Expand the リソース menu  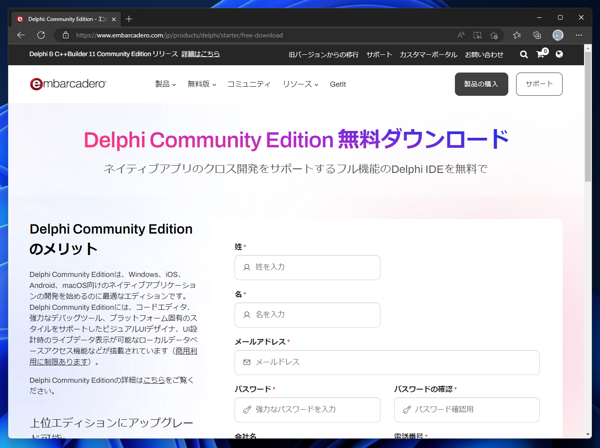[x=300, y=84]
